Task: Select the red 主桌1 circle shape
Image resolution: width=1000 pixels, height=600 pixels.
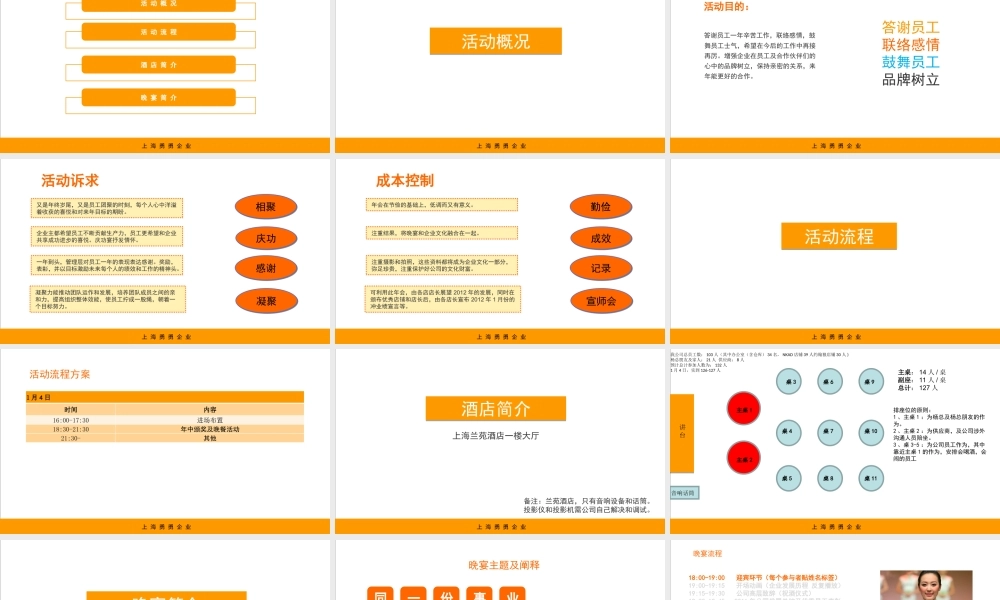Action: click(x=743, y=409)
